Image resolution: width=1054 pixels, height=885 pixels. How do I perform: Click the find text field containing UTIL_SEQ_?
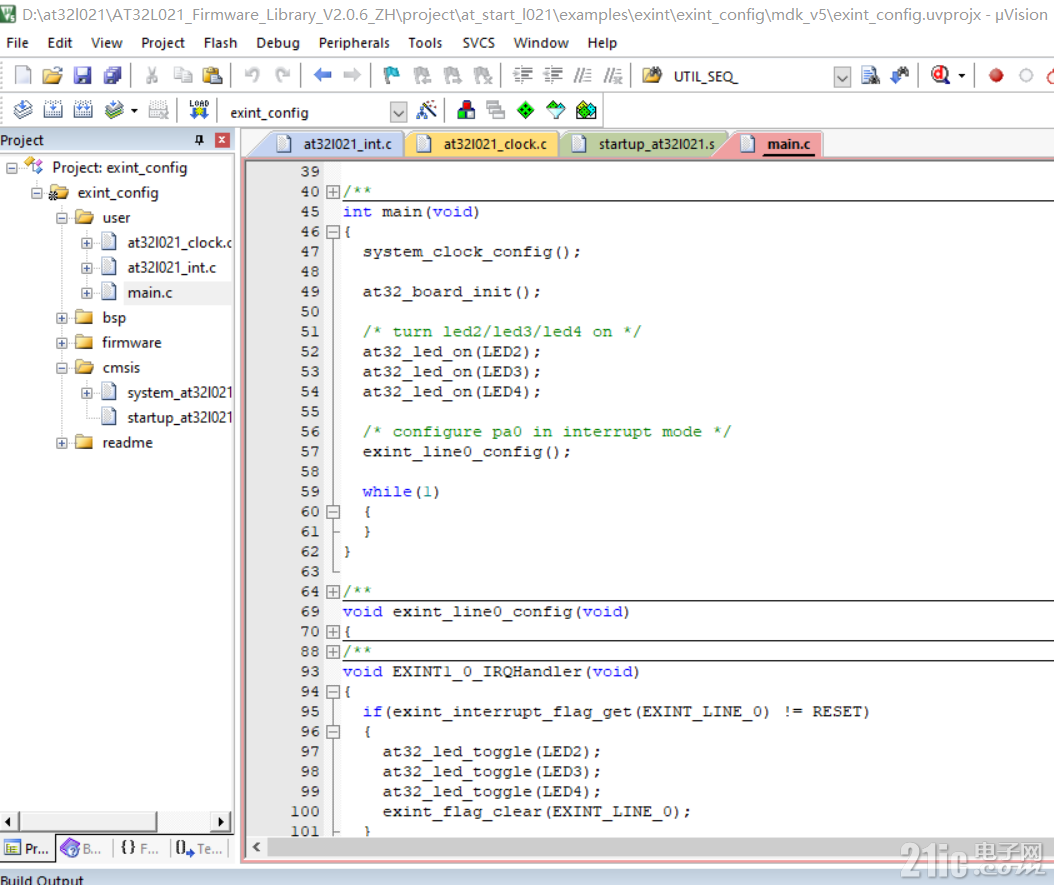pyautogui.click(x=752, y=77)
